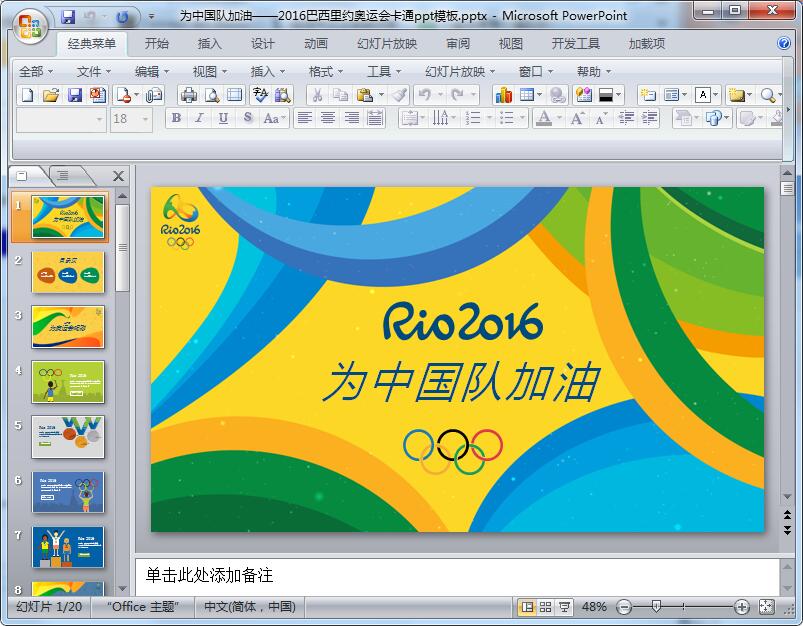
Task: Click the "Office 主题" status bar item
Action: [142, 607]
